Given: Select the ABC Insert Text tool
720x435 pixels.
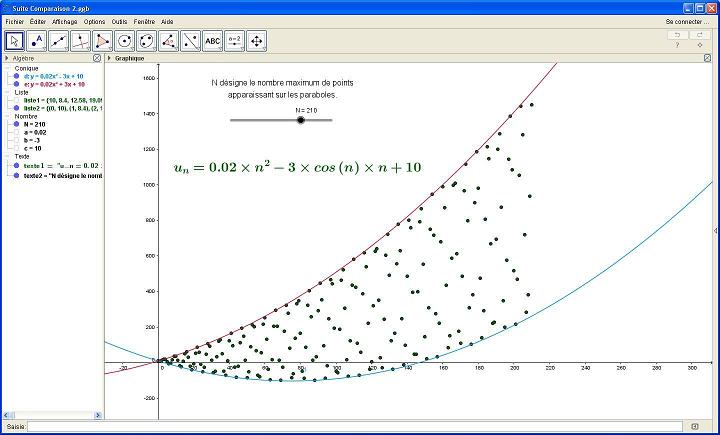Looking at the screenshot, I should (x=213, y=41).
